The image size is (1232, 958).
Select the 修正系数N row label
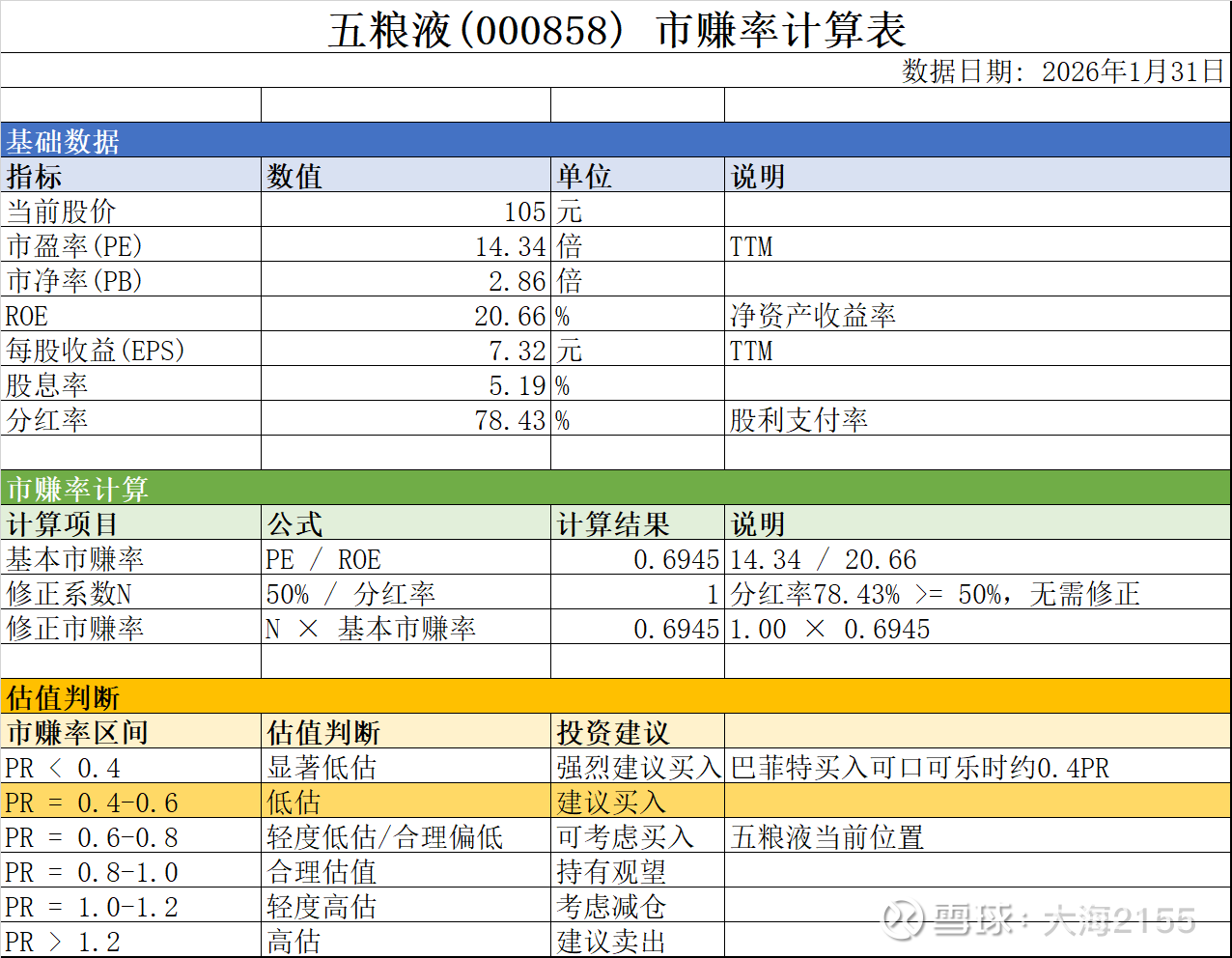coord(130,592)
